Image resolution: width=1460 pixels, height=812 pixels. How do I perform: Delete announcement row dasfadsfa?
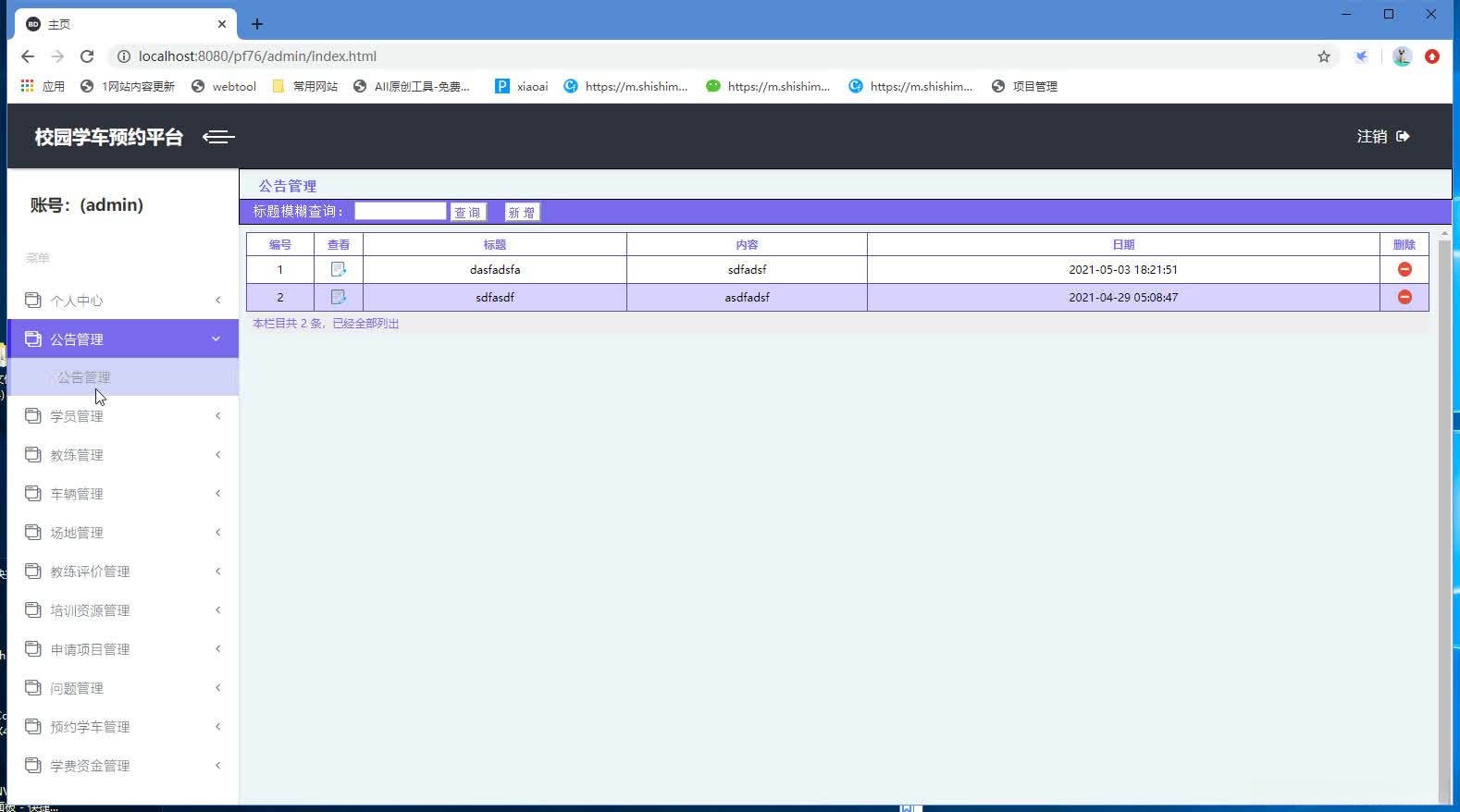tap(1404, 269)
